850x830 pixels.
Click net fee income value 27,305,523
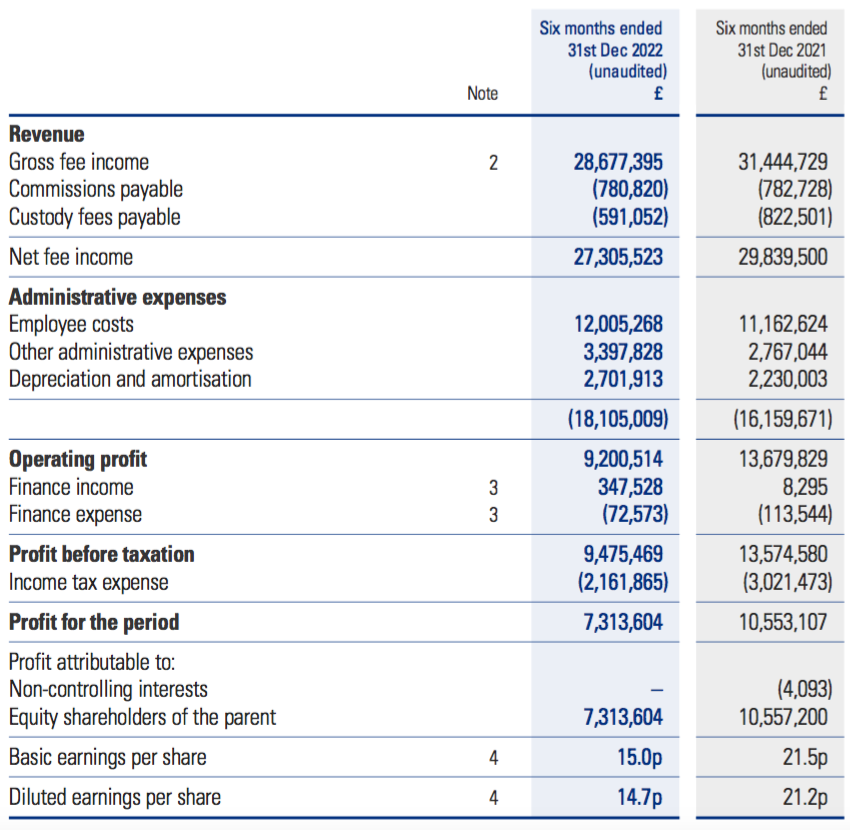(x=618, y=257)
